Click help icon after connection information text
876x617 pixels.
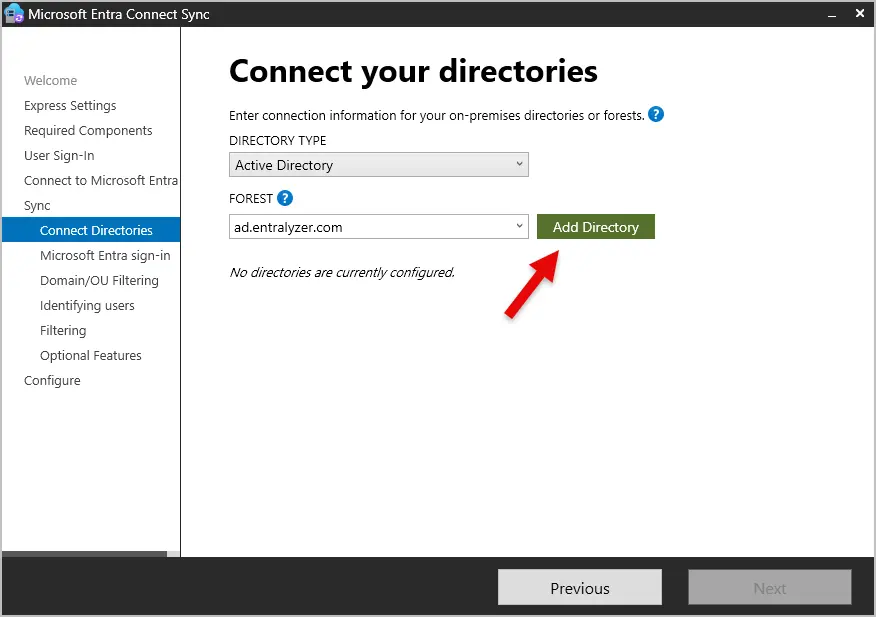pyautogui.click(x=656, y=115)
